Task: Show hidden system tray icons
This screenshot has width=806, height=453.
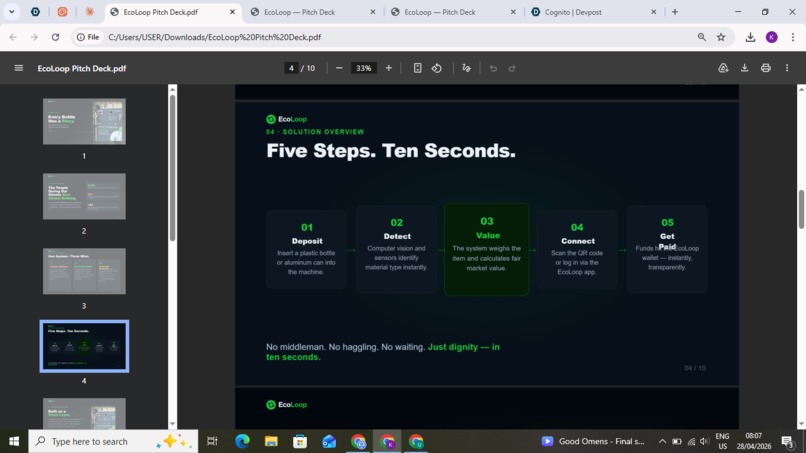Action: click(662, 441)
